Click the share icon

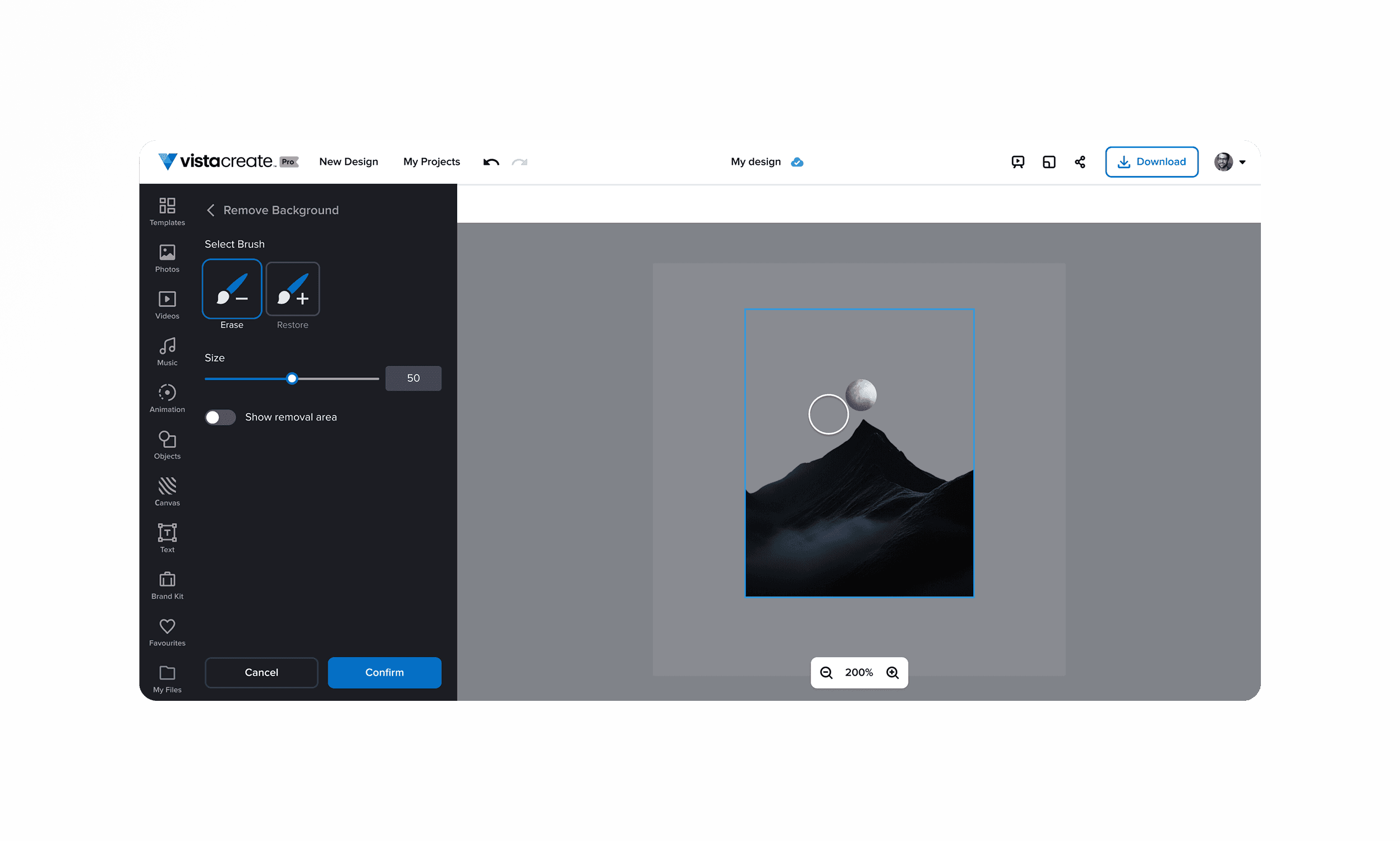click(1080, 162)
